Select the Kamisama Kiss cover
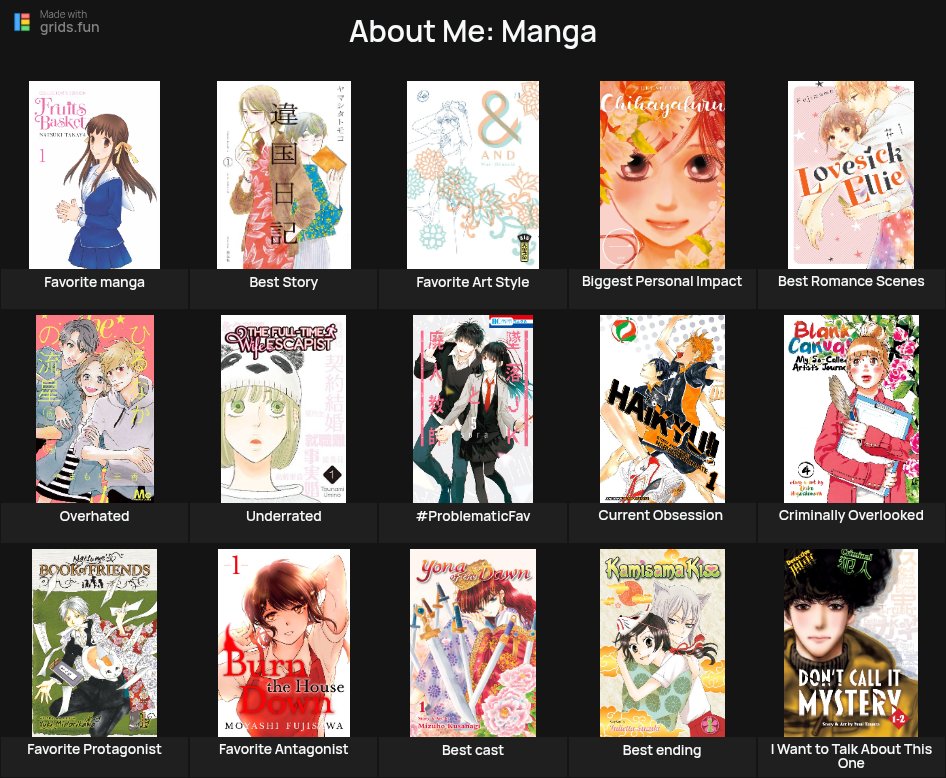This screenshot has width=946, height=778. [661, 642]
